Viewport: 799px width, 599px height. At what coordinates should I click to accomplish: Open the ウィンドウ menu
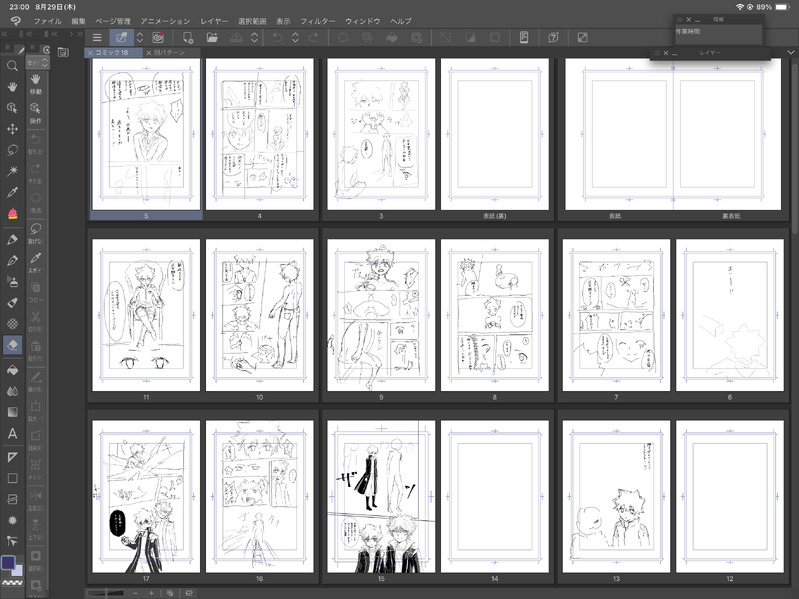[363, 21]
